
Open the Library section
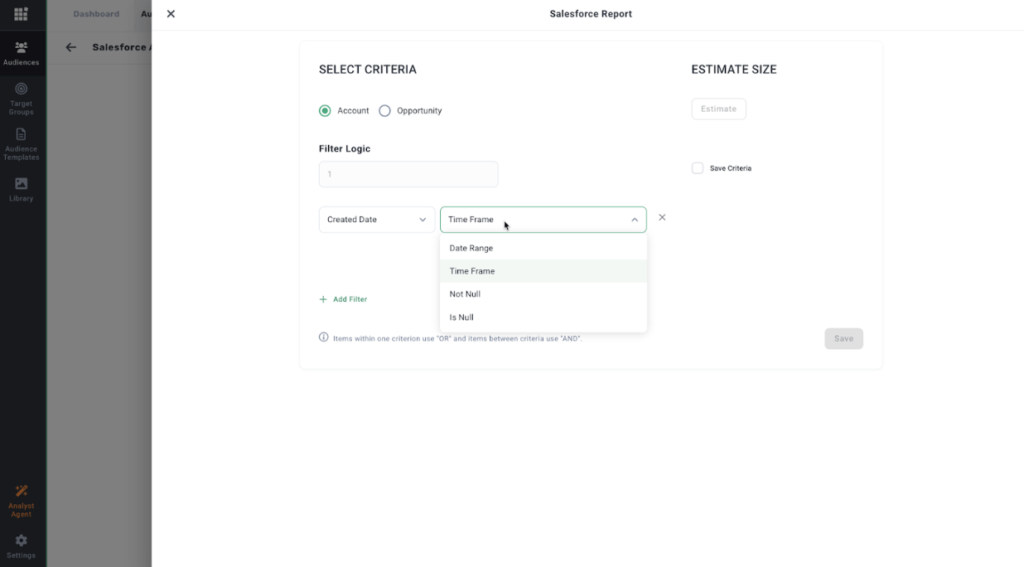[21, 189]
